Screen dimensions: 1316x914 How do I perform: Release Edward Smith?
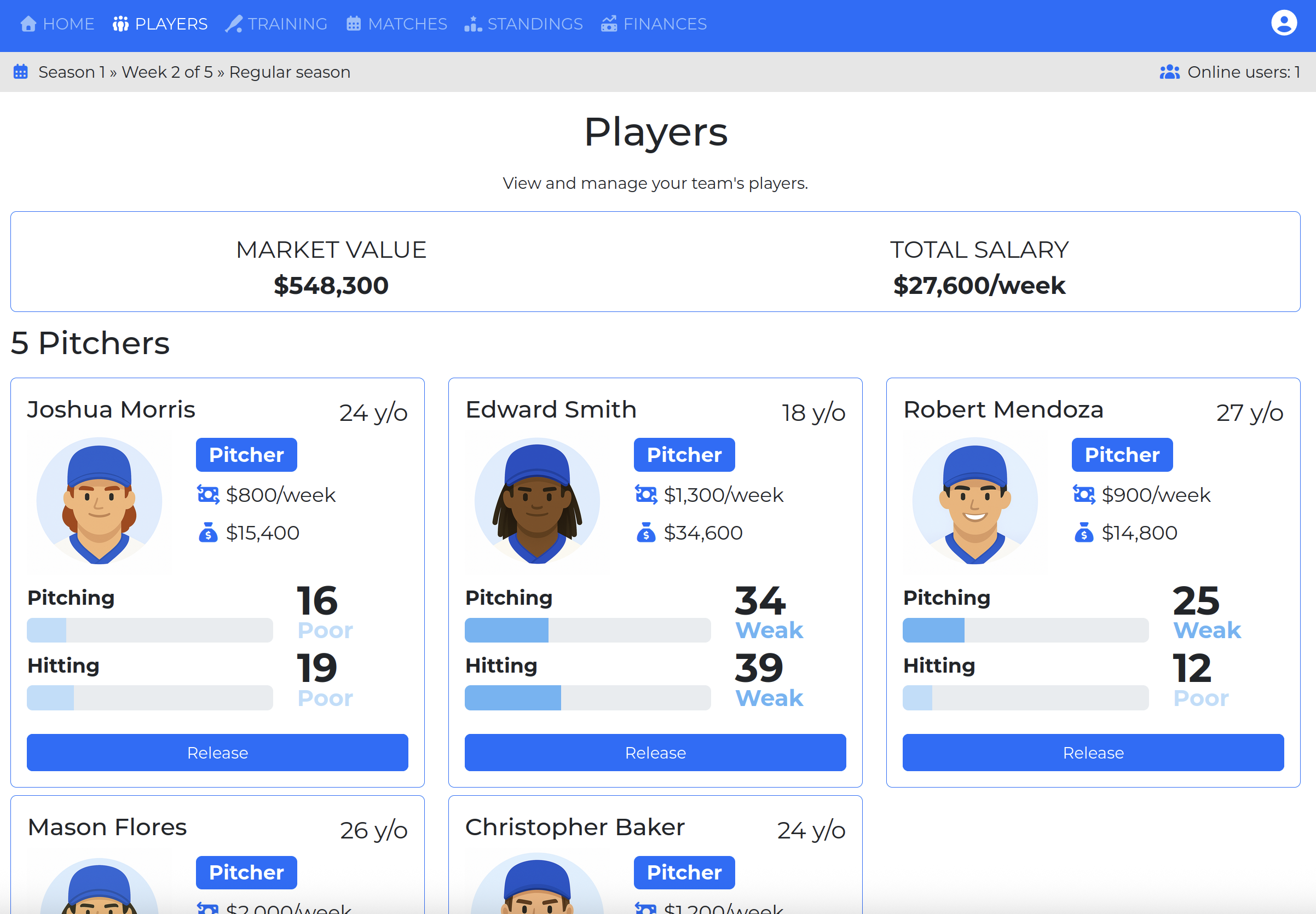pos(655,753)
